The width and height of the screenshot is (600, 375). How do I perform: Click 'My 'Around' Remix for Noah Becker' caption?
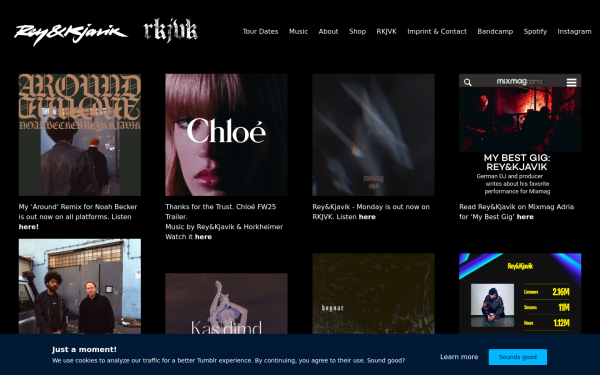(x=78, y=207)
